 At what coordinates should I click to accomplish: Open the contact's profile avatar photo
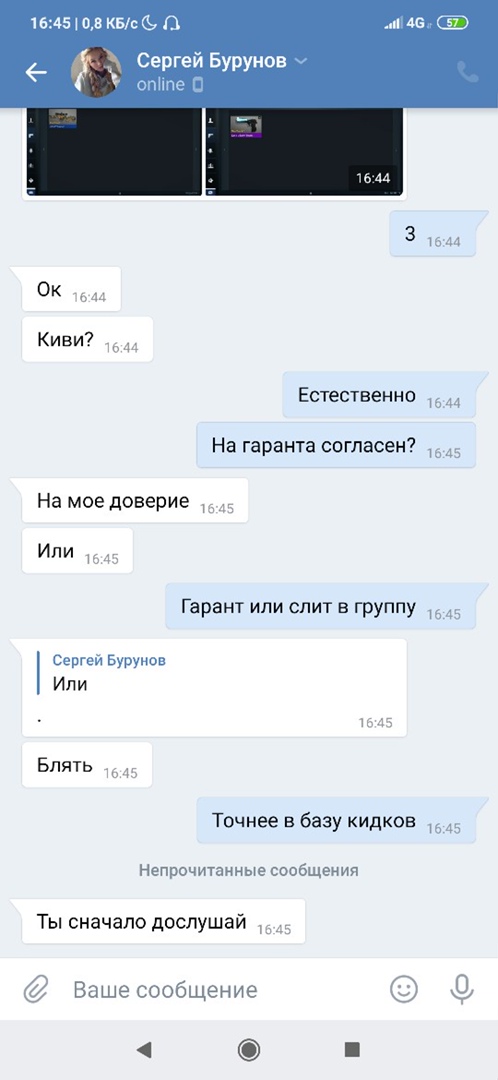[x=96, y=72]
